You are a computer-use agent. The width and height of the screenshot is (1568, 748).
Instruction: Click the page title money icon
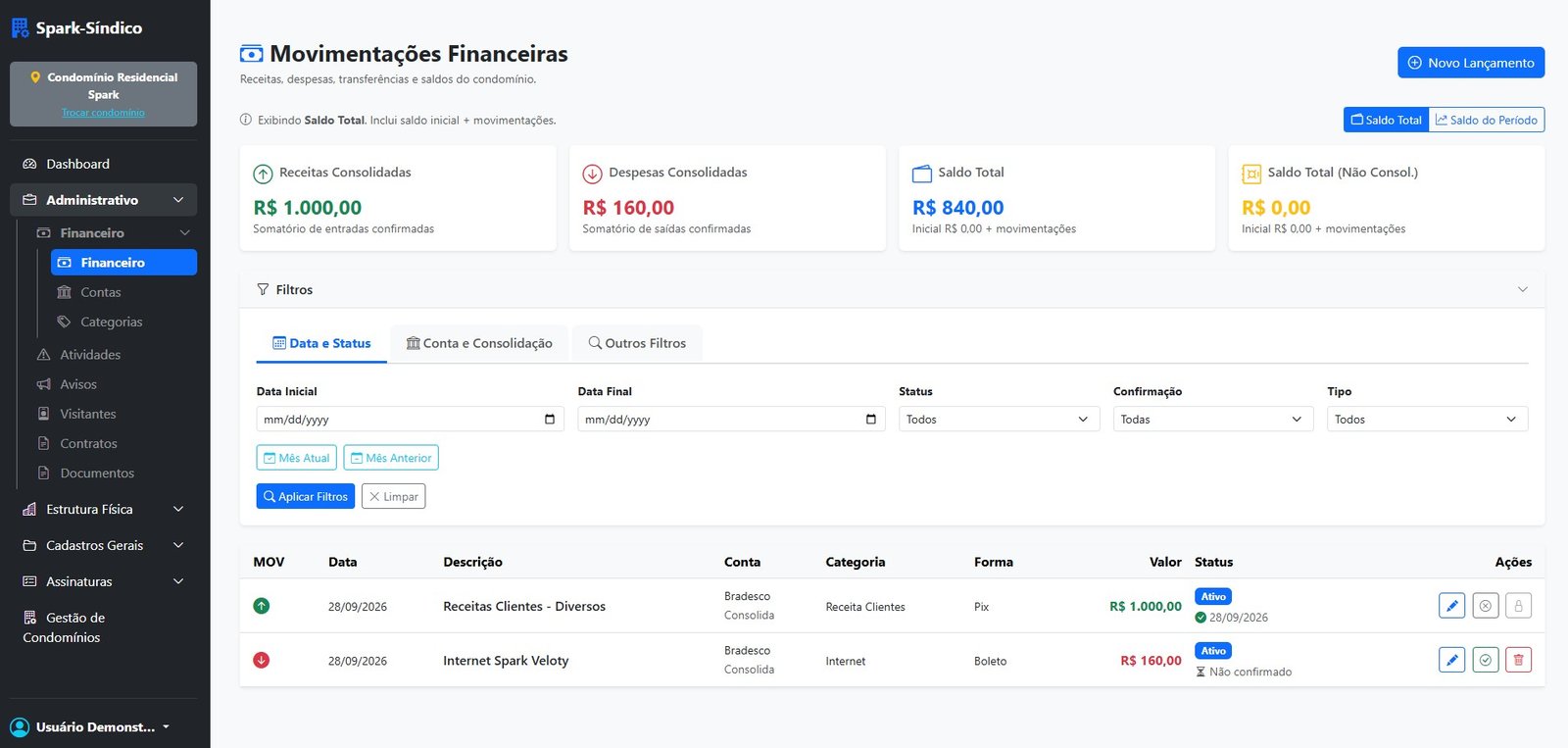tap(252, 54)
